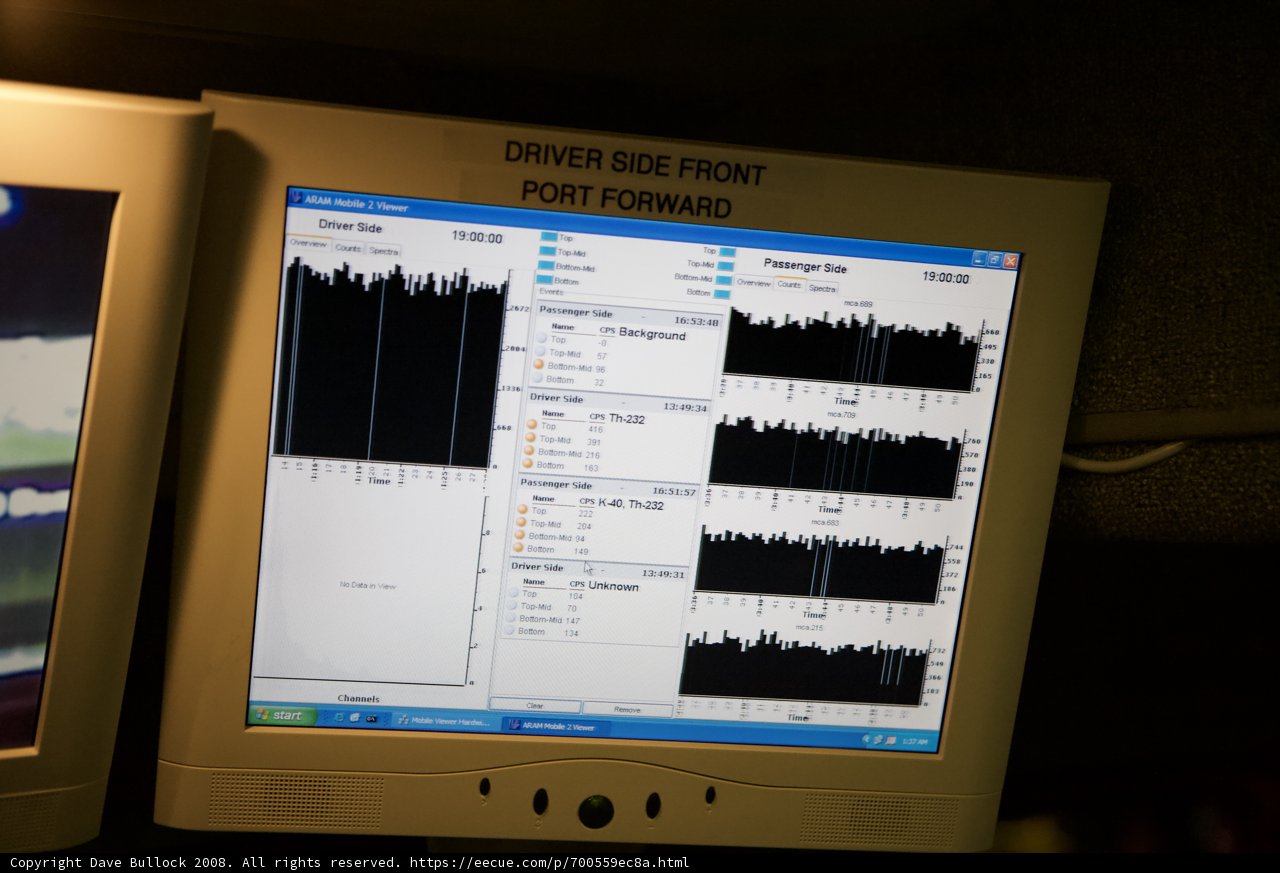1280x873 pixels.
Task: Click the 'K-40, Th-232' isotope label
Action: click(631, 505)
